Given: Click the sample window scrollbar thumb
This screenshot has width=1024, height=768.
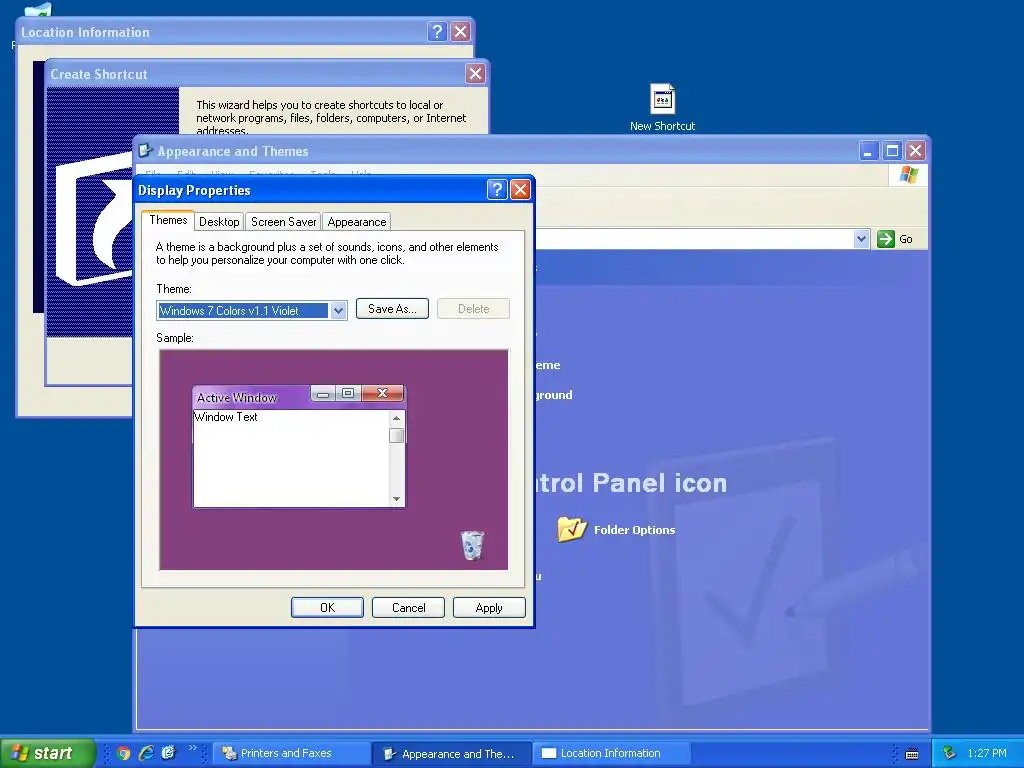Looking at the screenshot, I should [396, 435].
